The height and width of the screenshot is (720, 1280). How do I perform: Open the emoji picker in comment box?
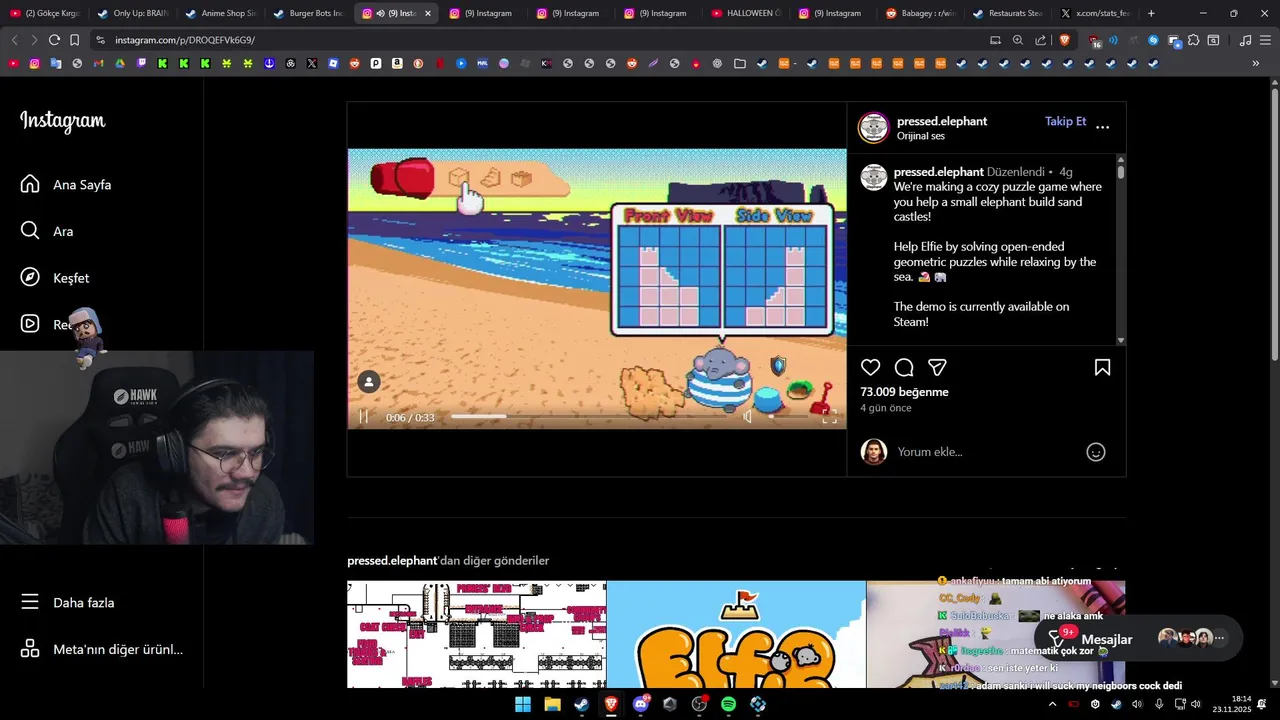(x=1096, y=452)
